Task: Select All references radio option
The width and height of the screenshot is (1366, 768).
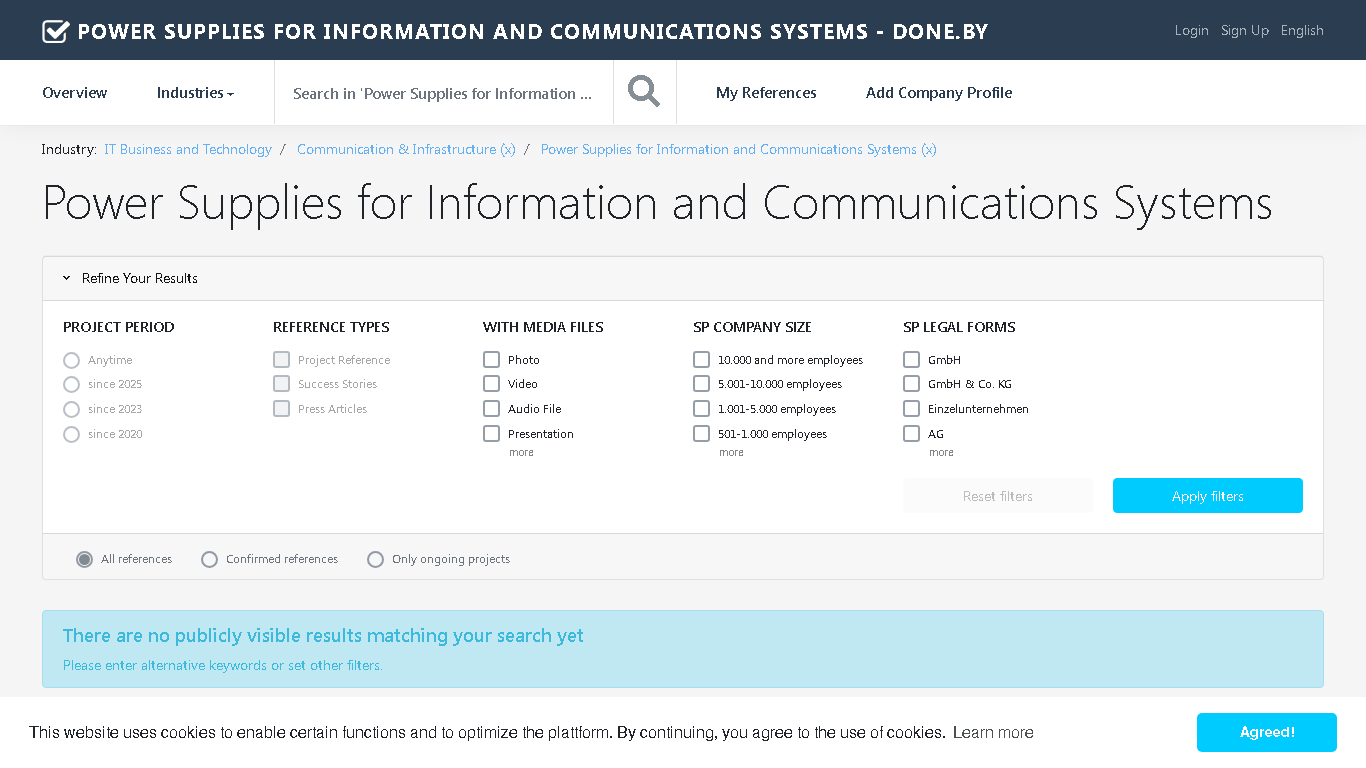Action: click(85, 559)
